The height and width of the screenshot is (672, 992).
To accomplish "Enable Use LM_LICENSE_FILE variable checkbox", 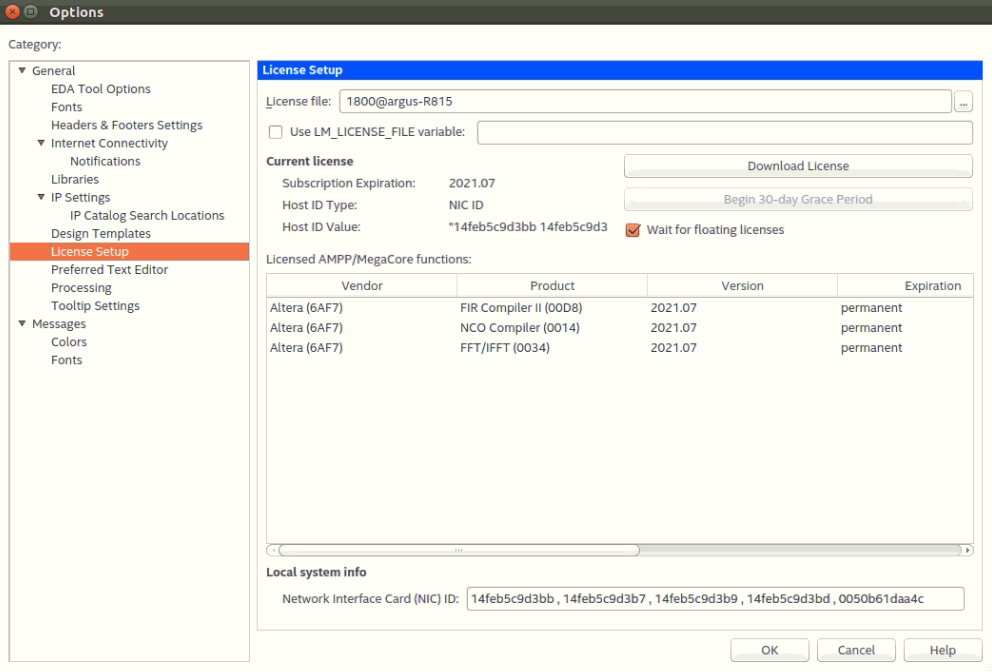I will (x=276, y=132).
